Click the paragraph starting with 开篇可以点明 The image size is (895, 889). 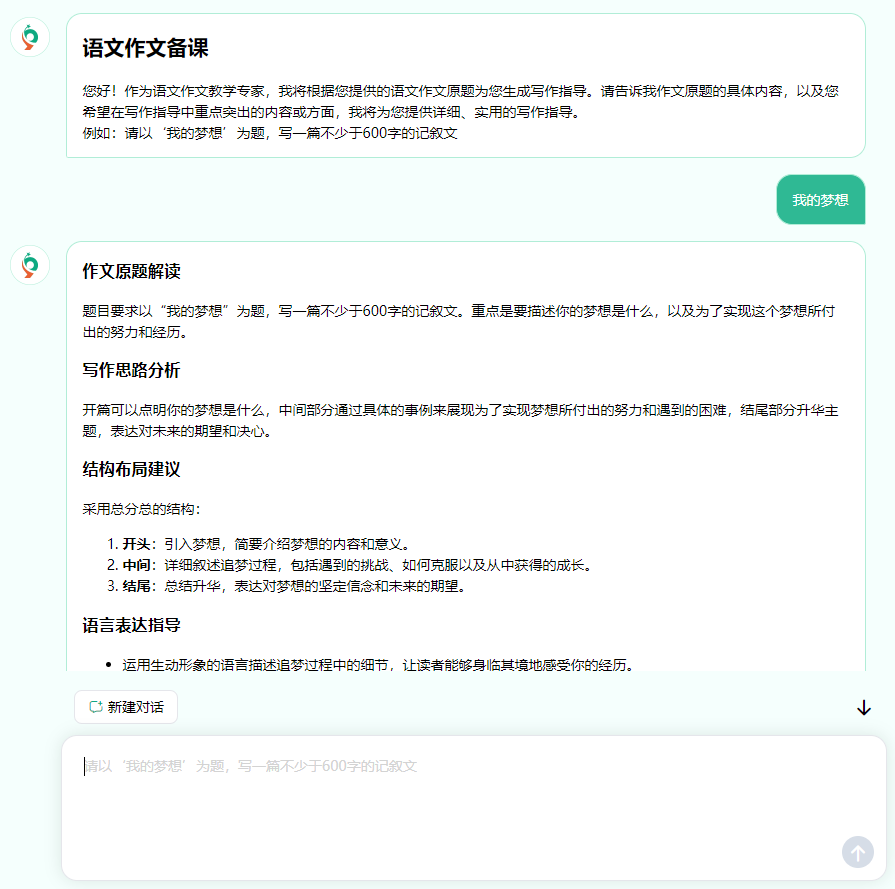pos(460,420)
